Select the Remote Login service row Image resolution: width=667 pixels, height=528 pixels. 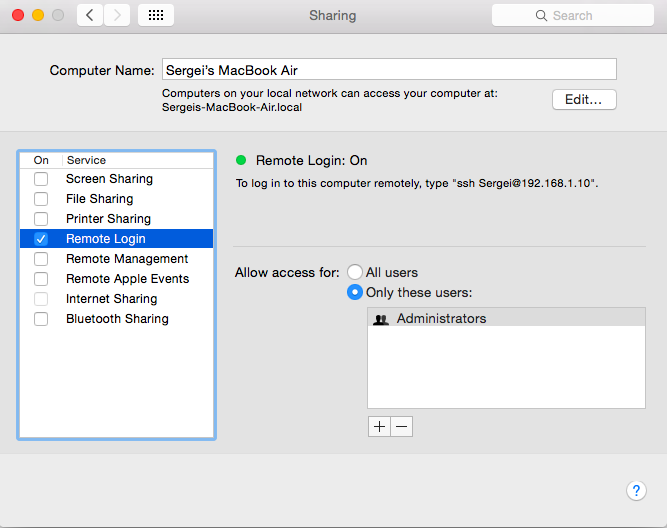pyautogui.click(x=117, y=239)
